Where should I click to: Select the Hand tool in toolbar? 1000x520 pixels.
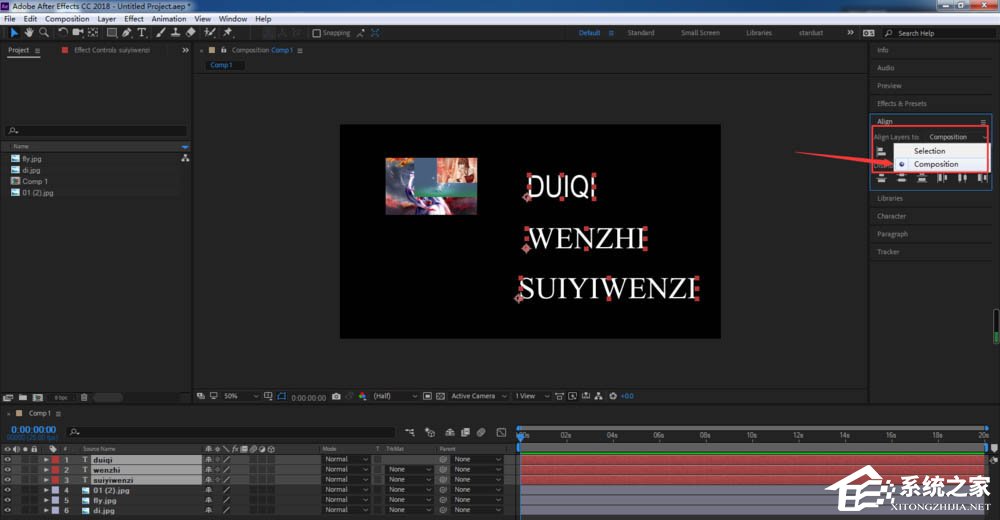(x=29, y=32)
